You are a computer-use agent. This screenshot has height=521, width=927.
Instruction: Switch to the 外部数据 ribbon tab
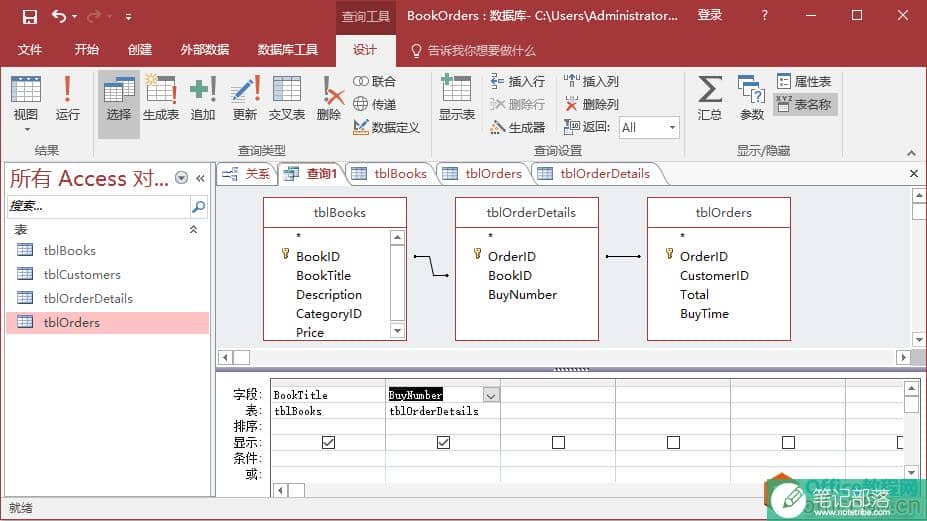click(205, 50)
